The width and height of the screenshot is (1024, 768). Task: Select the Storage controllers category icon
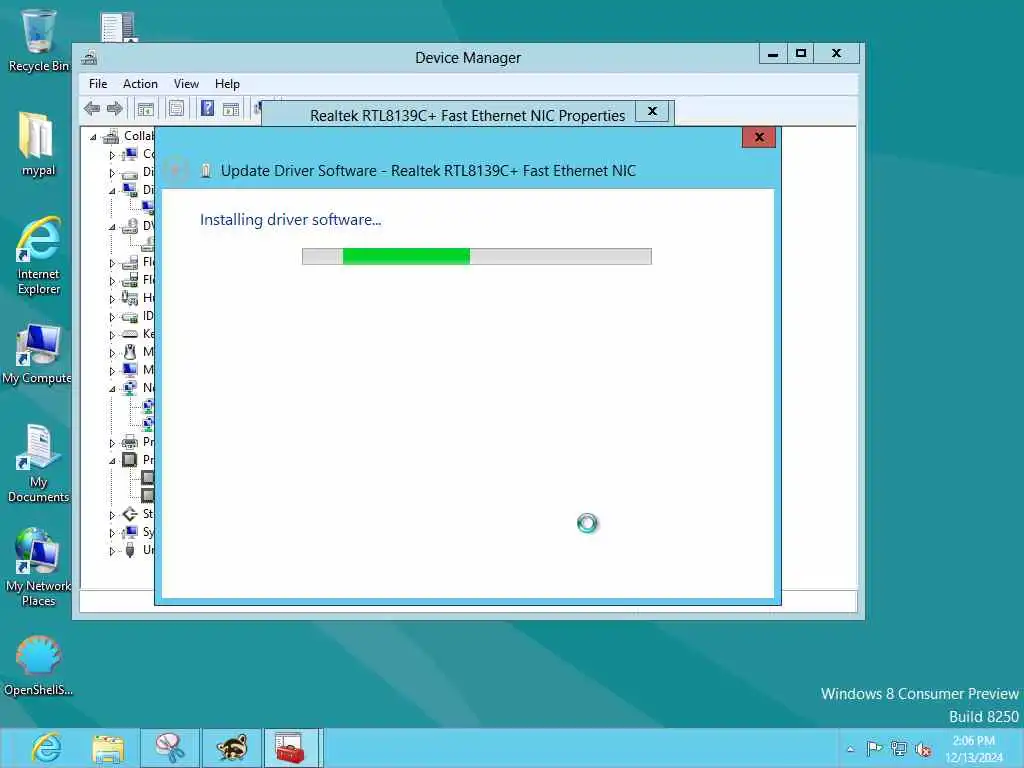(130, 514)
